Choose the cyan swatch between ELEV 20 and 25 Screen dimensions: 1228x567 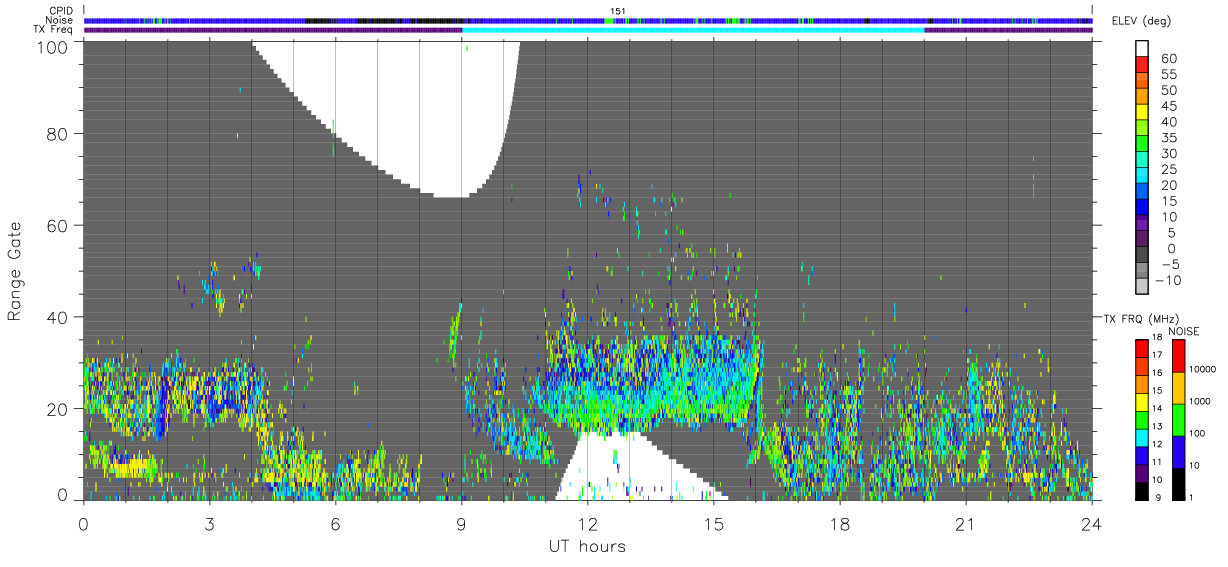[x=1143, y=177]
